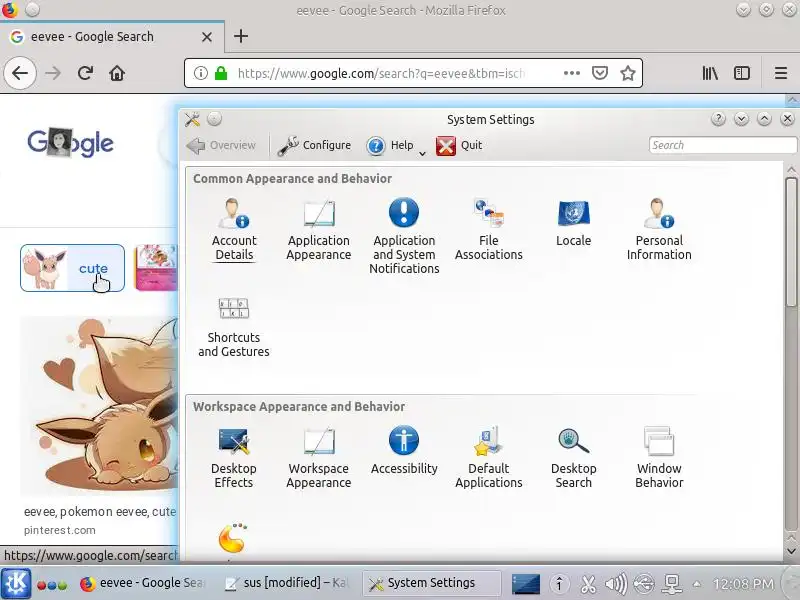Click the site information icon in address bar
Image resolution: width=800 pixels, height=600 pixels.
pos(201,73)
